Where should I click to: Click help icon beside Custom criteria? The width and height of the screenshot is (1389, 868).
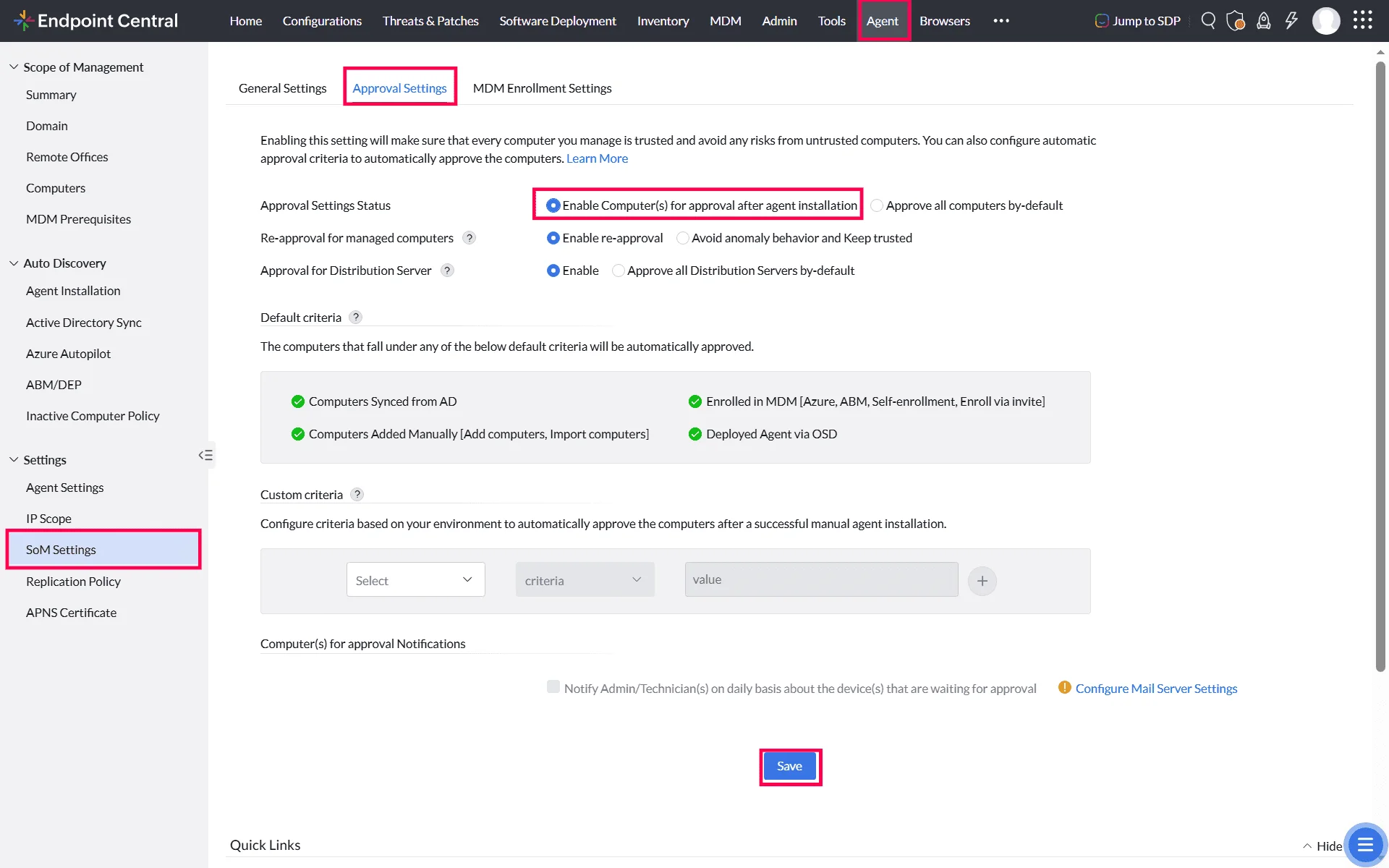click(x=357, y=494)
